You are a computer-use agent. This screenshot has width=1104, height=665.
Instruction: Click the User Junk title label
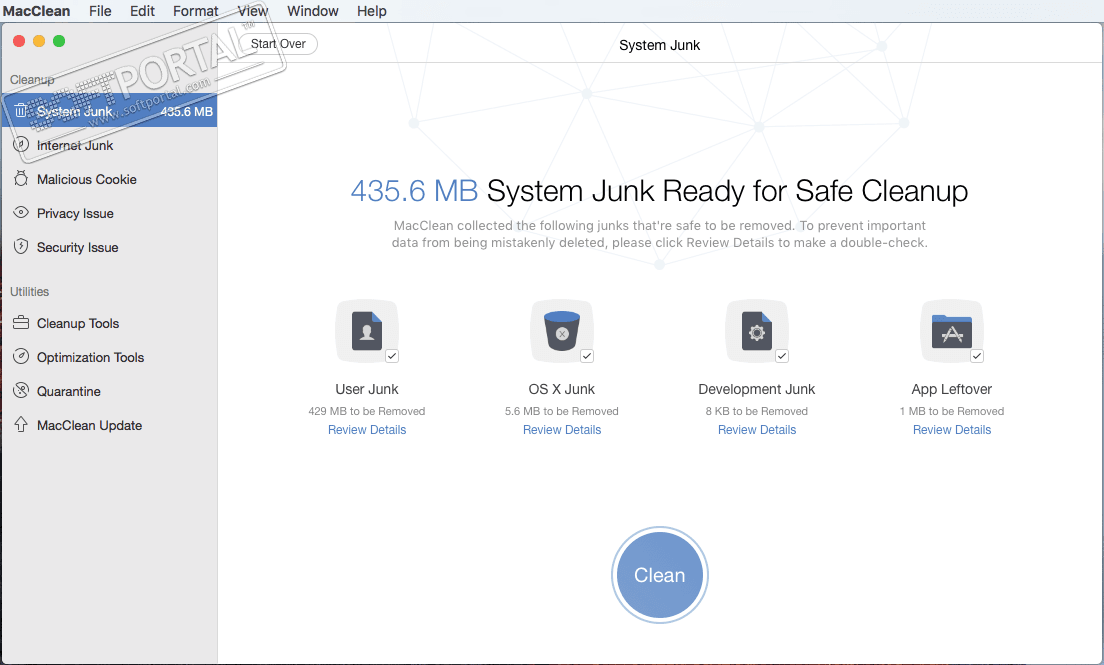point(367,389)
